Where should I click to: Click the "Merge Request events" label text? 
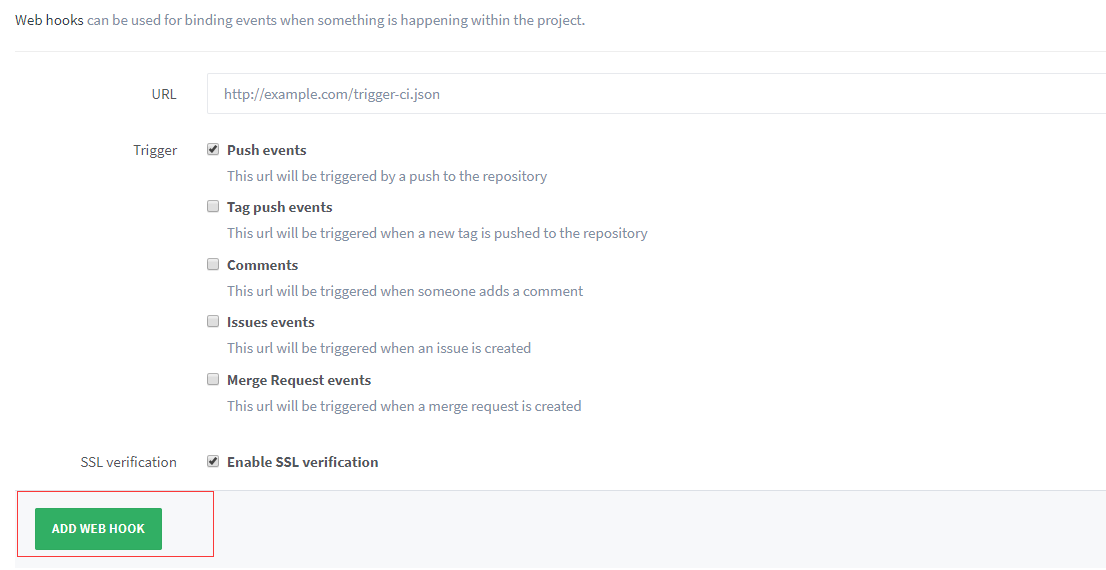pyautogui.click(x=298, y=380)
